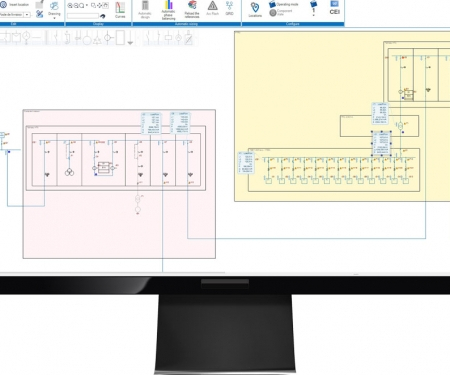This screenshot has width=450, height=375.
Task: Click Reload the references icon
Action: pos(192,9)
